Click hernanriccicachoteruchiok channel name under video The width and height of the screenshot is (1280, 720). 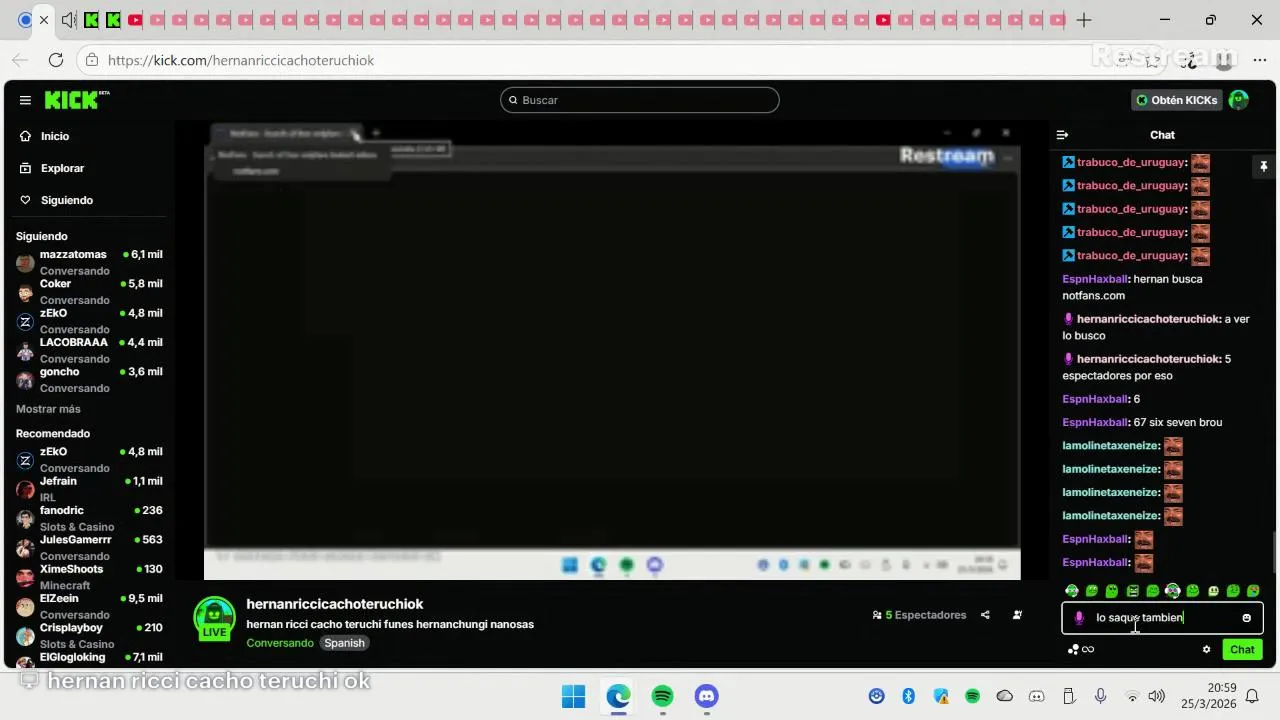(x=335, y=604)
